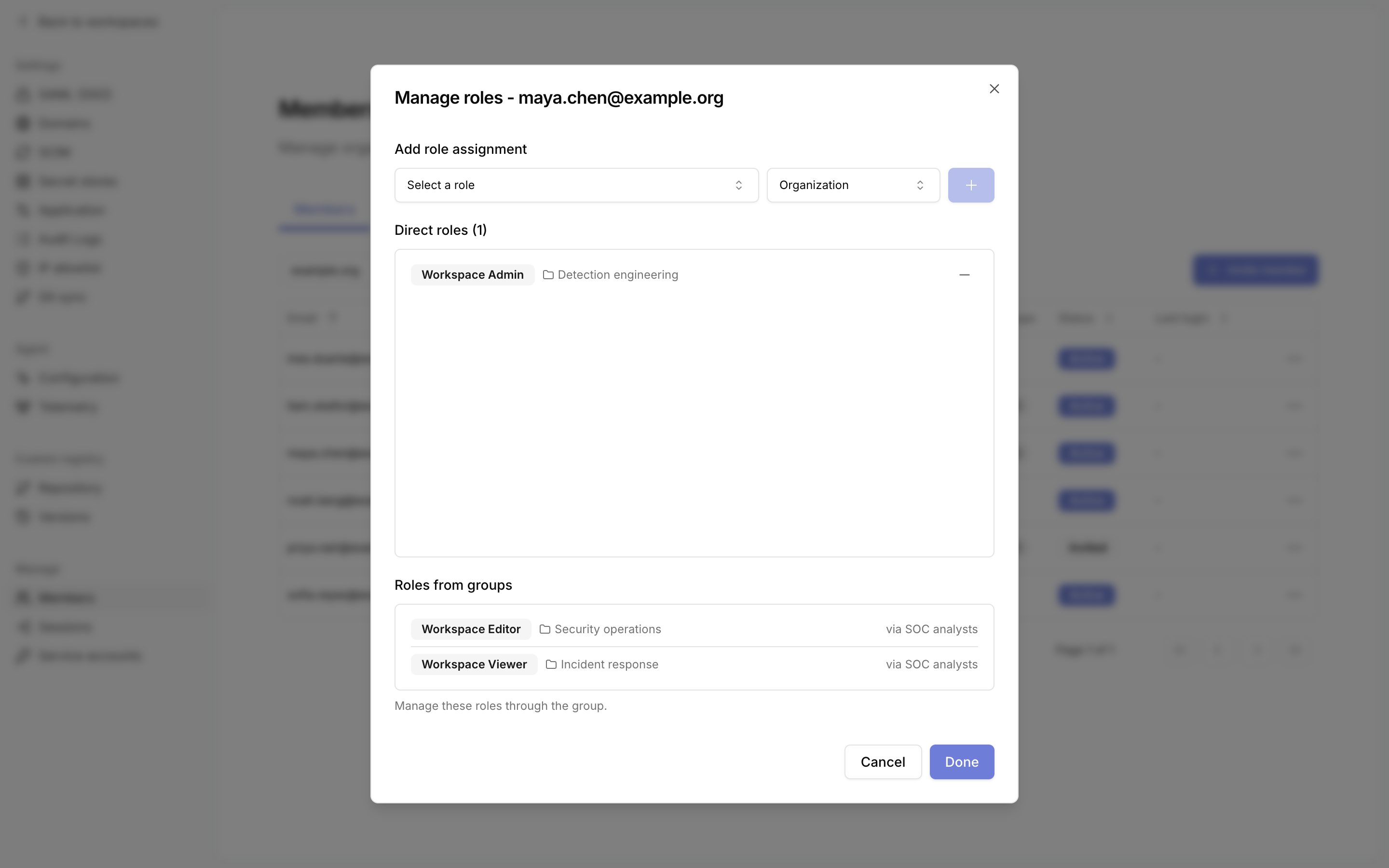Click the Security operations workspace label
The width and height of the screenshot is (1389, 868).
click(x=607, y=629)
